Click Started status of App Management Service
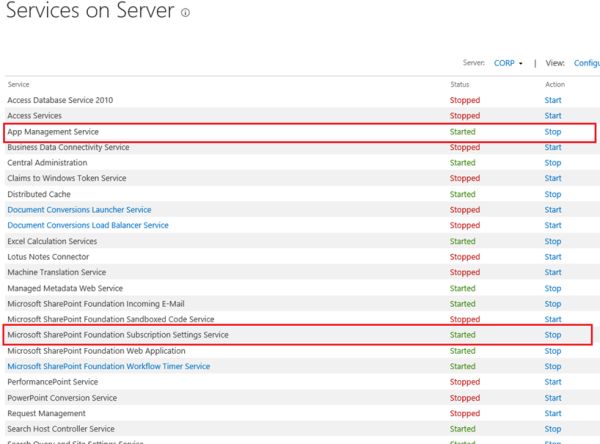The width and height of the screenshot is (600, 444). point(463,132)
